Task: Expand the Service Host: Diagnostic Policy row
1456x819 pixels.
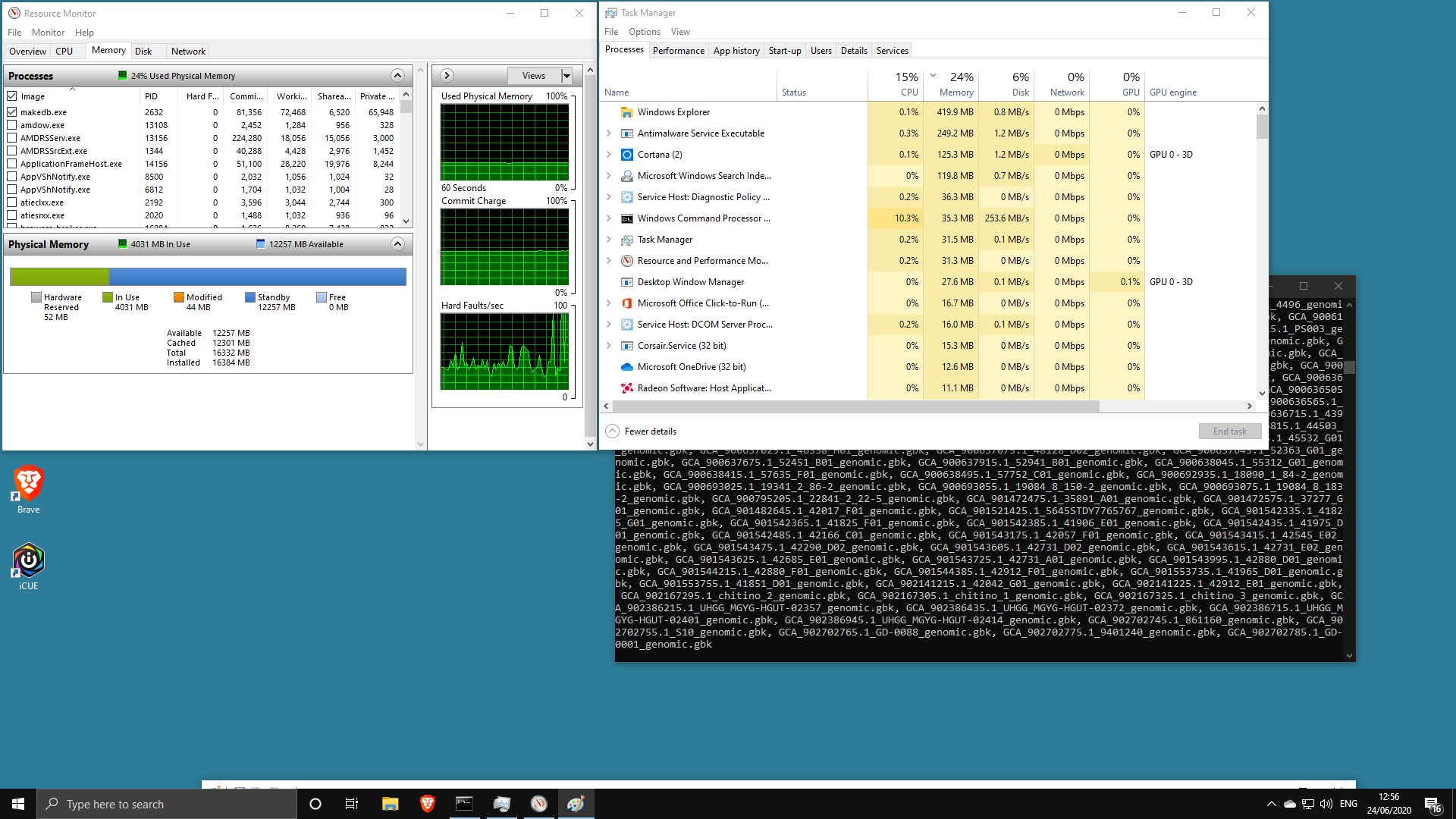Action: [x=608, y=197]
